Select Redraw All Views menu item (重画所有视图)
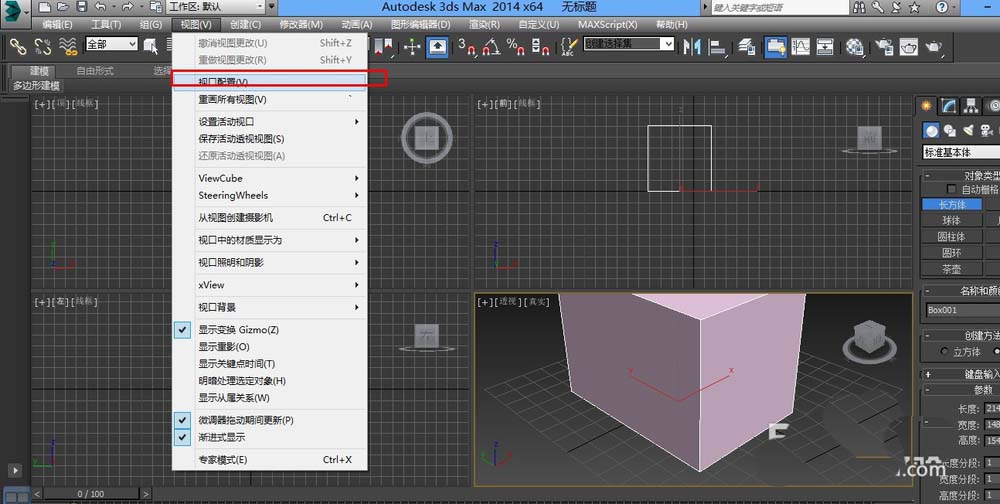The width and height of the screenshot is (1000, 504). point(270,100)
